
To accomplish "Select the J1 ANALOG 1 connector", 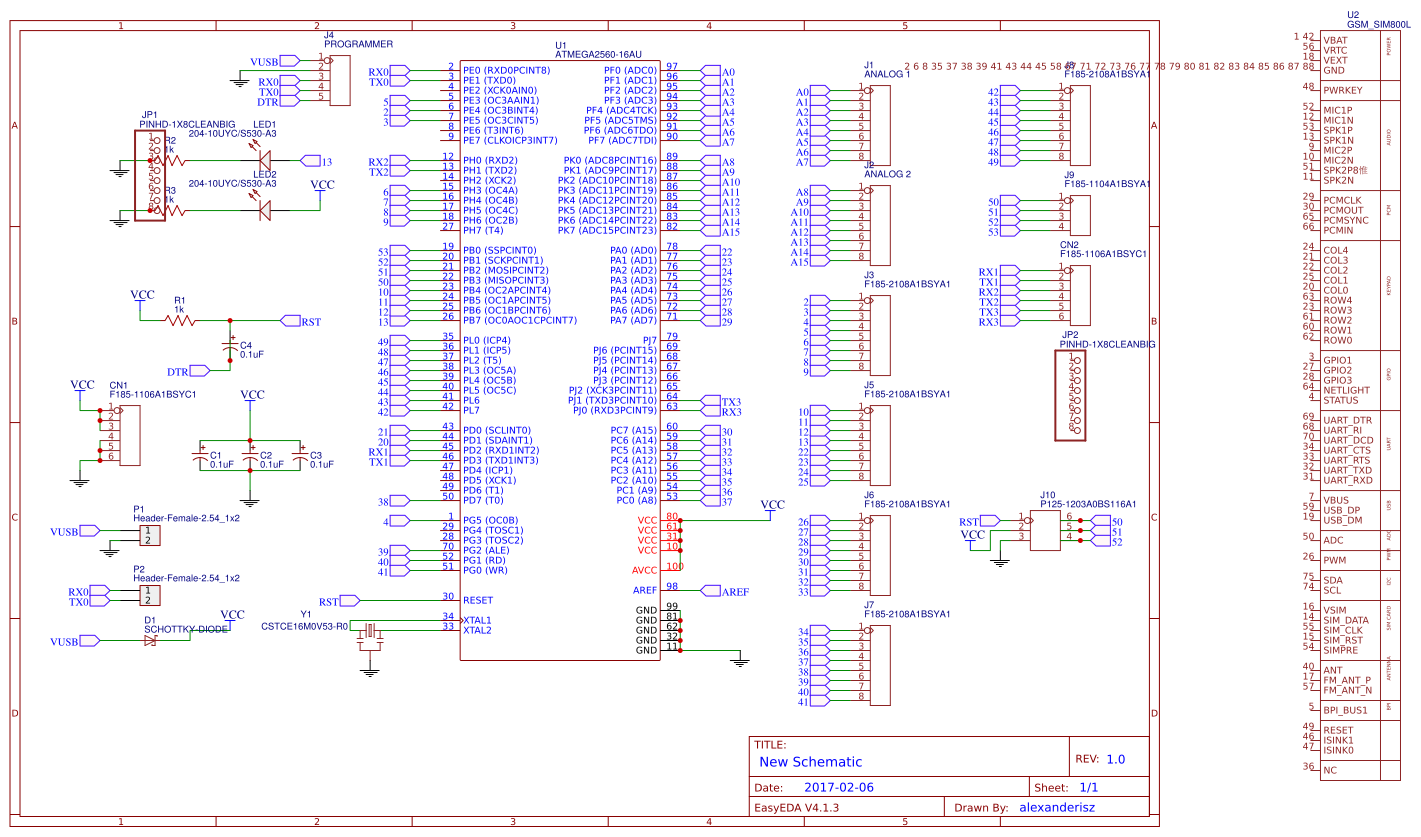I will pyautogui.click(x=880, y=125).
